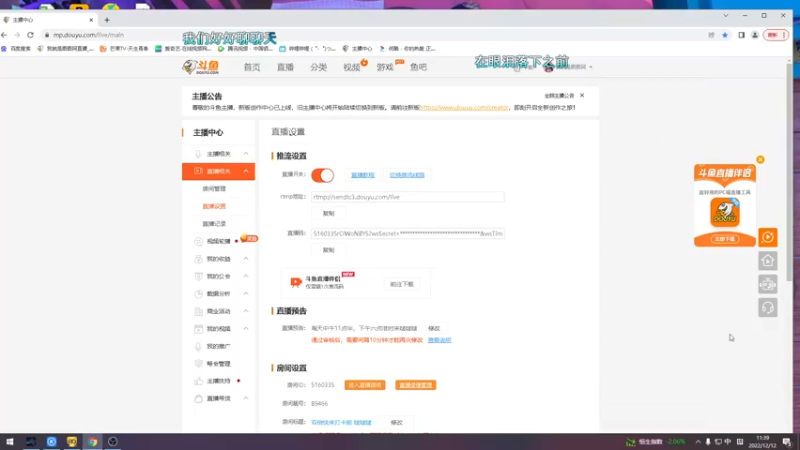The height and width of the screenshot is (450, 800).
Task: Close the 主播公告 announcement bar
Action: click(x=582, y=95)
